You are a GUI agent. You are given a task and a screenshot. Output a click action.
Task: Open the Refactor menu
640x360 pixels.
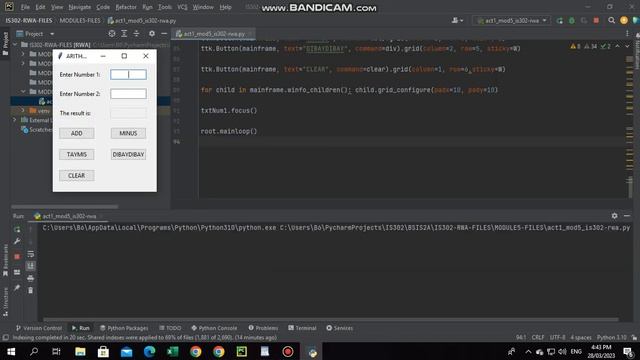[x=126, y=7]
